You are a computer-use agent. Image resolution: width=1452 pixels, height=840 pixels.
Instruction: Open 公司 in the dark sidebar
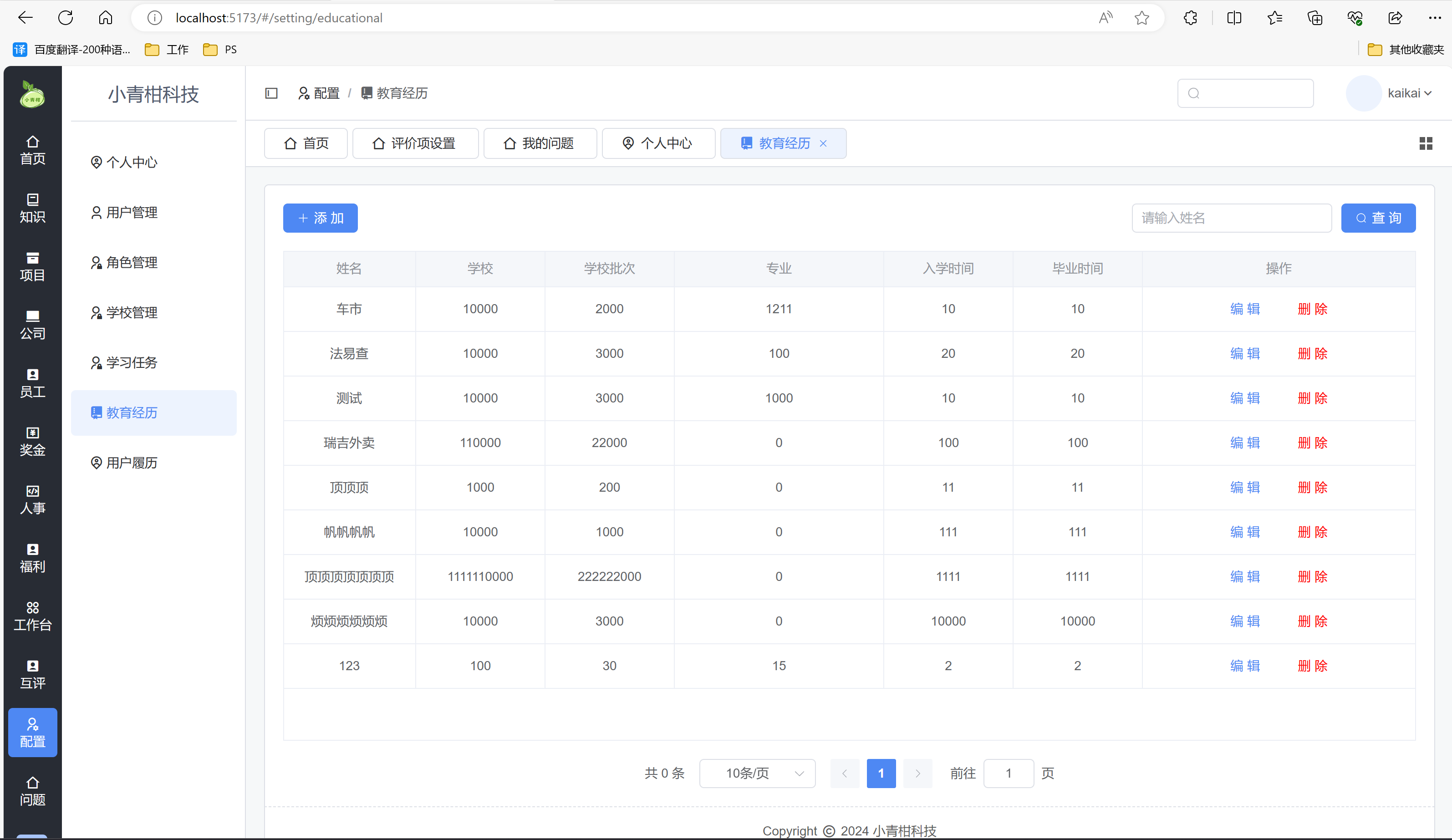(x=32, y=325)
